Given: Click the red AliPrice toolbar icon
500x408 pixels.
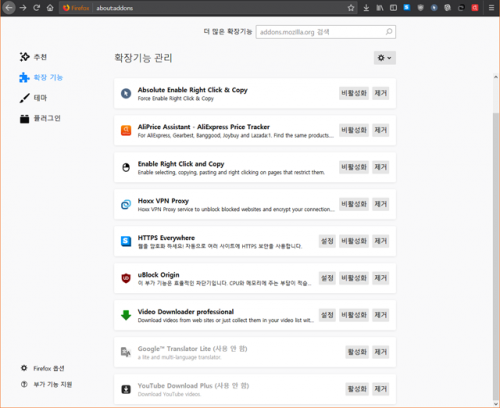Looking at the screenshot, I should click(x=475, y=8).
